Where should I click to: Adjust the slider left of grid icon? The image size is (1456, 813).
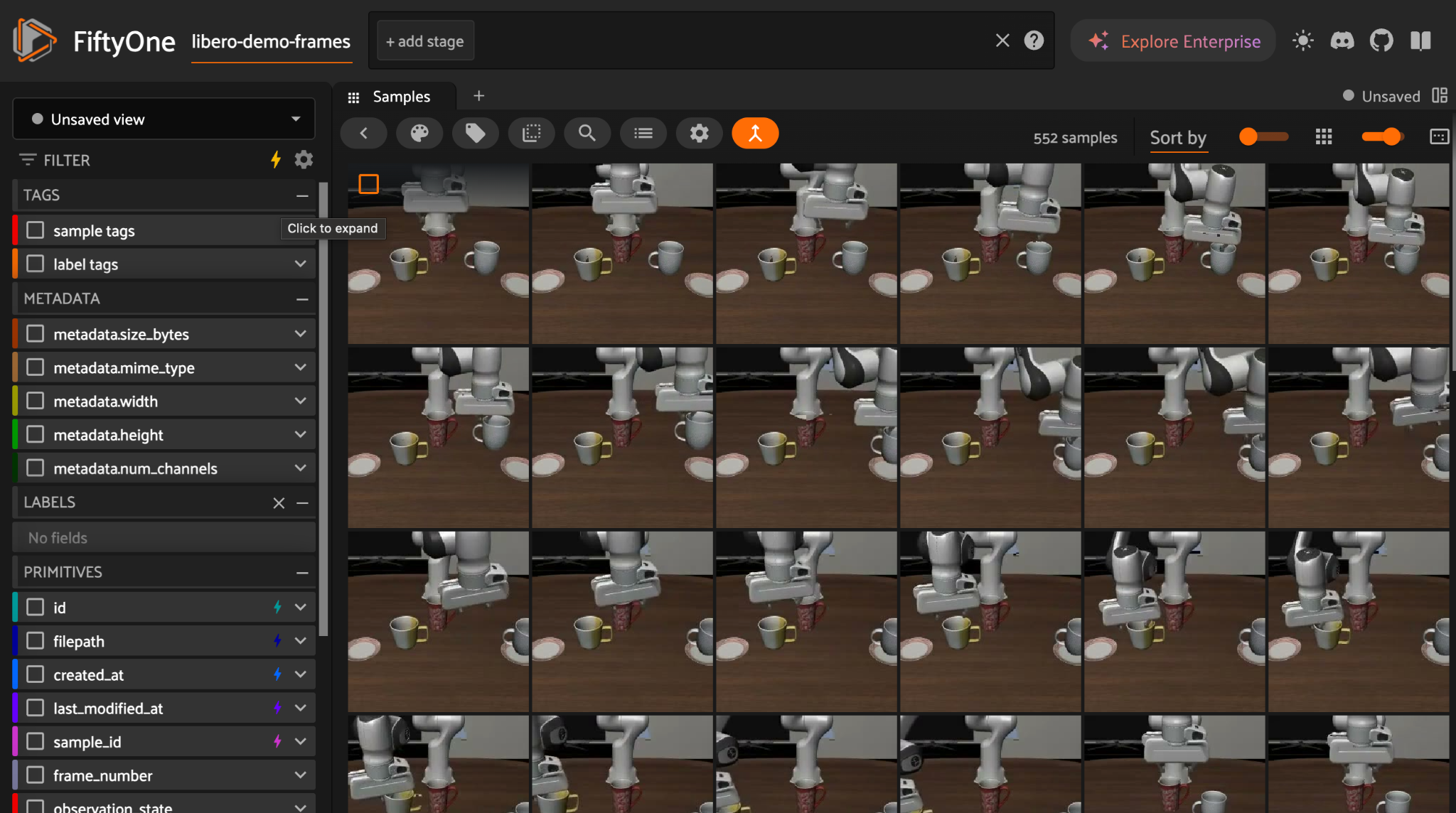(1263, 136)
